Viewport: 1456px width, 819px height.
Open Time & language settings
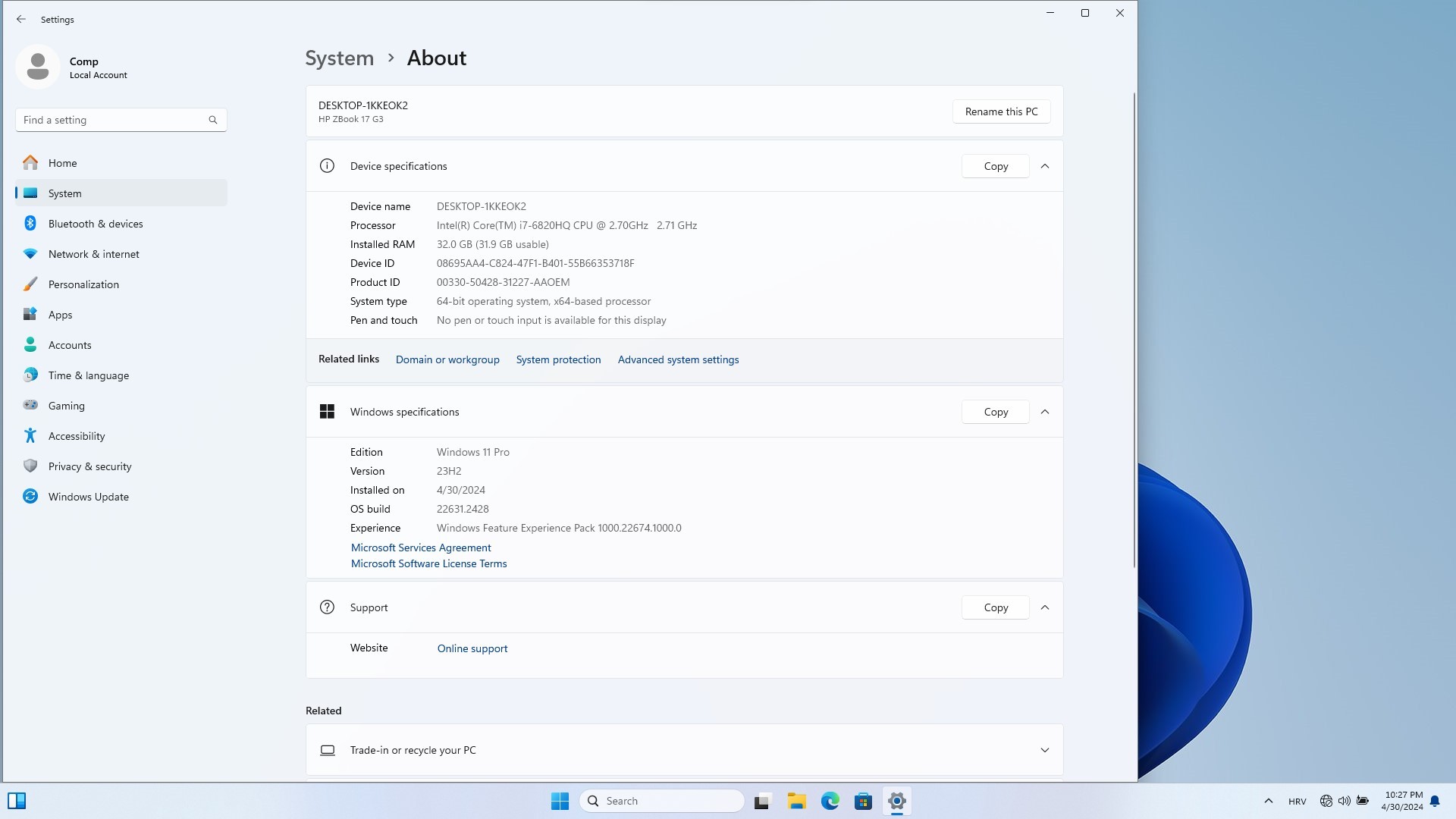click(121, 375)
